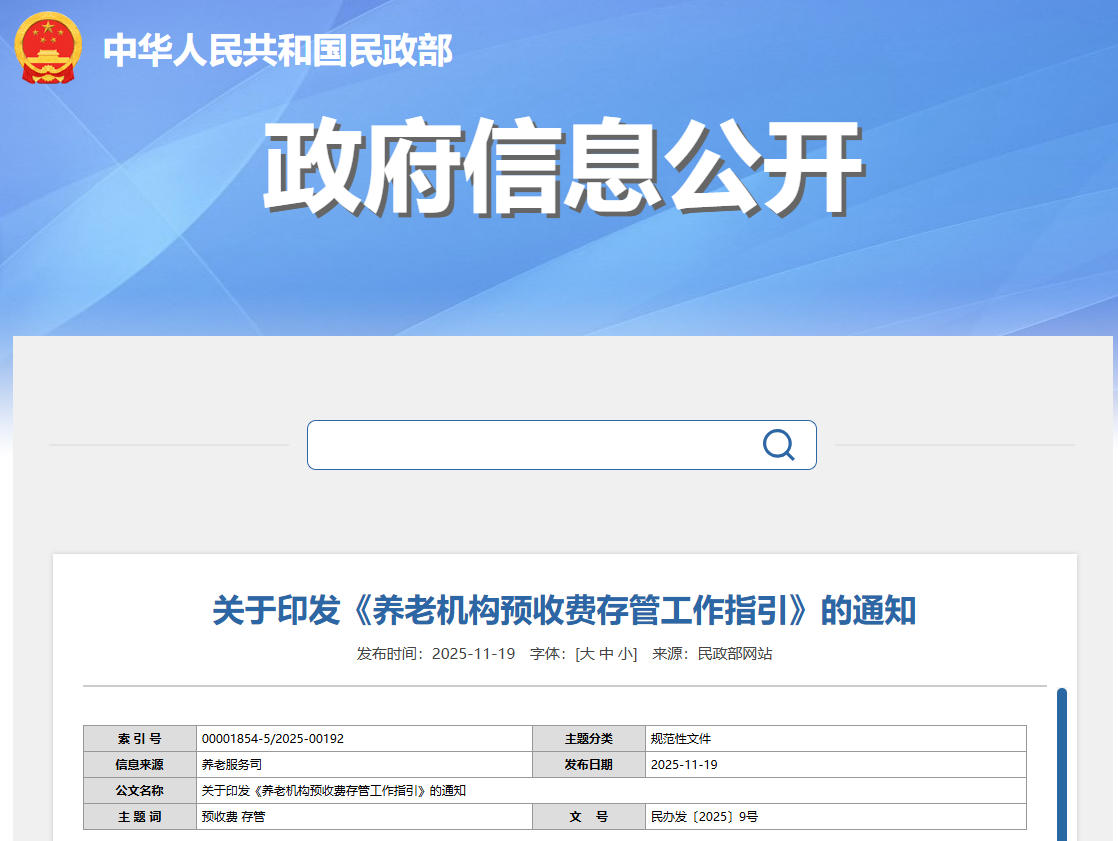This screenshot has height=841, width=1118.
Task: Click the national emblem logo
Action: (x=48, y=48)
